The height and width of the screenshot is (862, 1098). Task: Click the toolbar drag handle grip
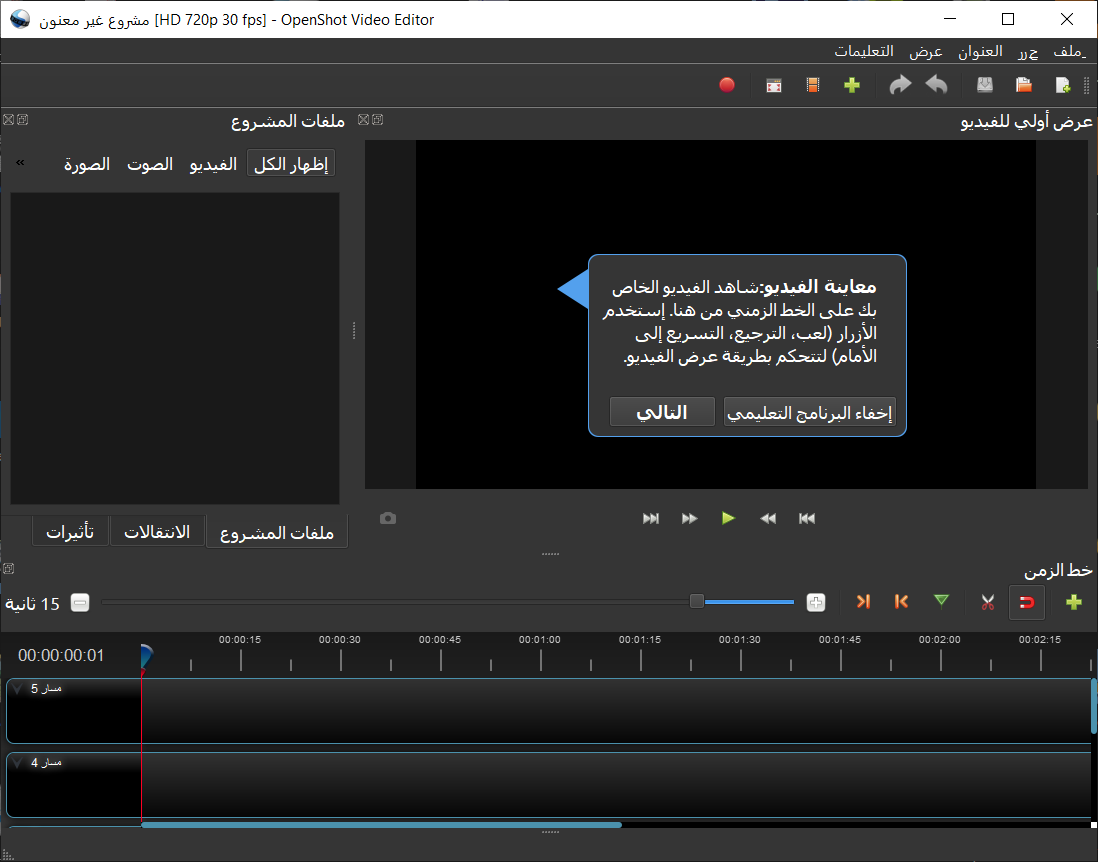pos(1087,85)
